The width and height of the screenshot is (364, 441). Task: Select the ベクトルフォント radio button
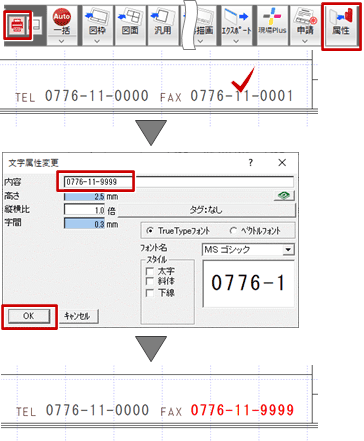tap(233, 231)
